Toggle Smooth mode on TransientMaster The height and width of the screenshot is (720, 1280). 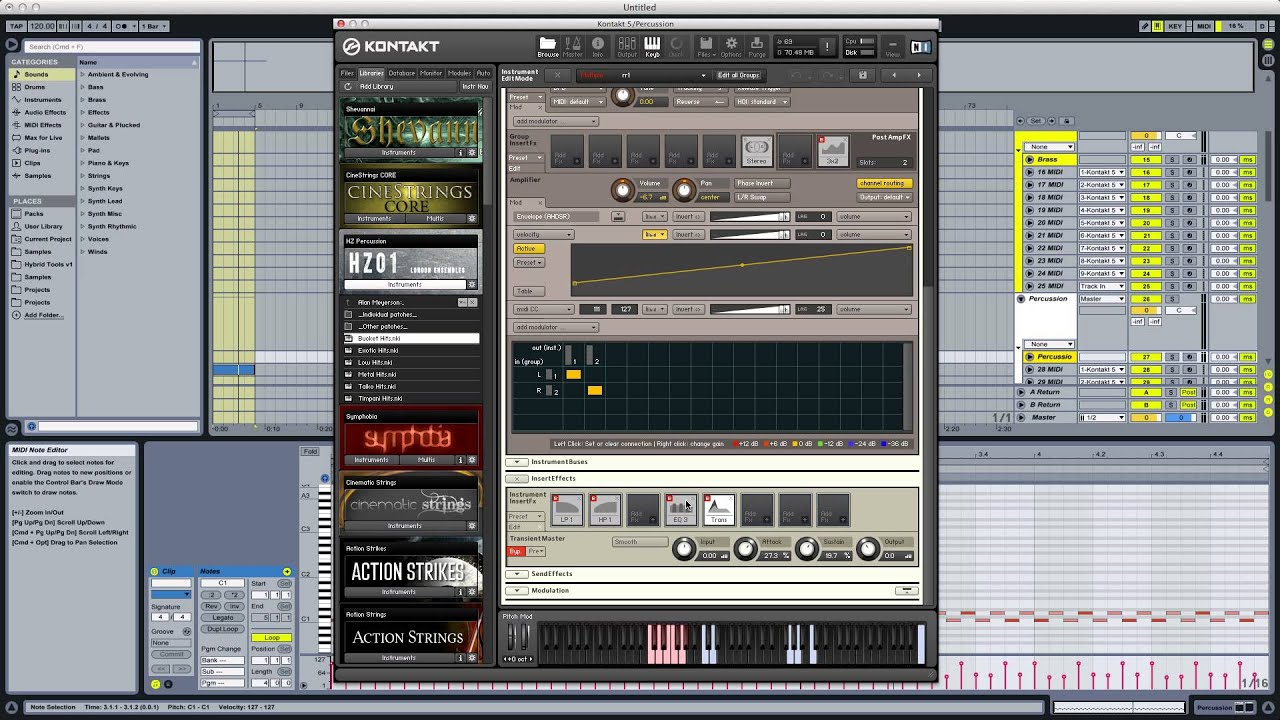(x=640, y=542)
